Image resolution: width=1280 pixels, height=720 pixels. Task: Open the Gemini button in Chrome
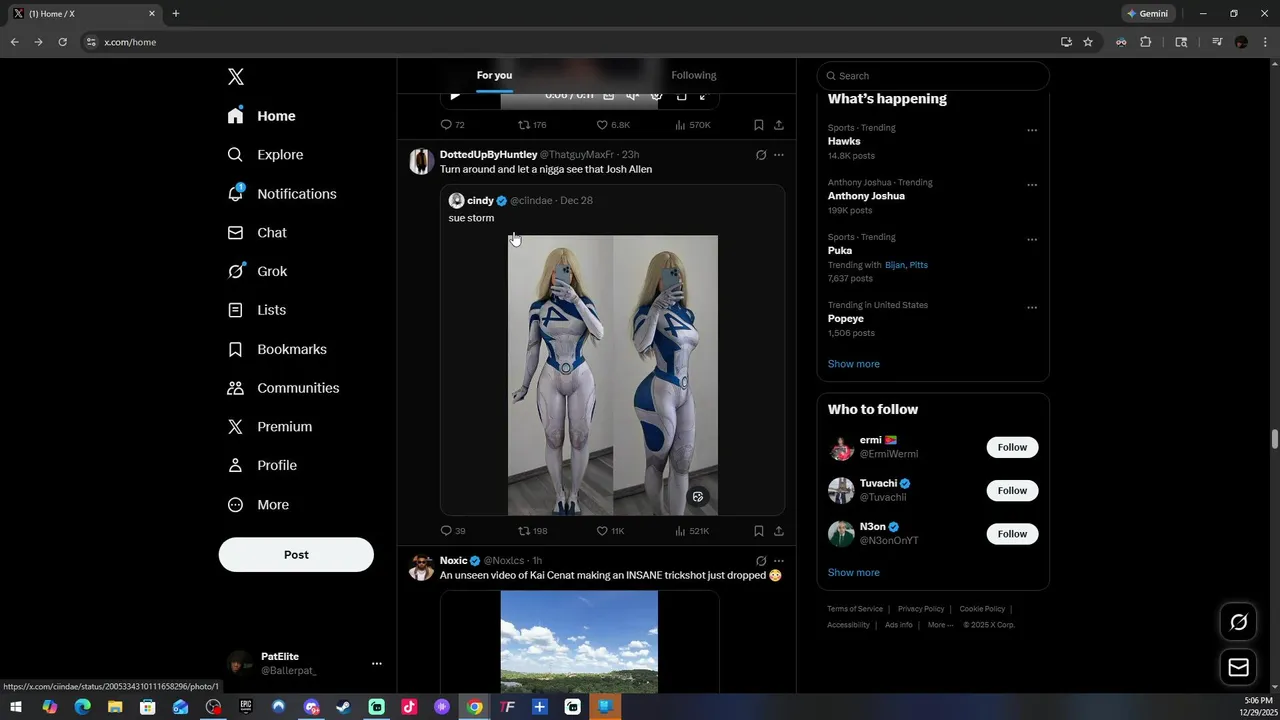coord(1148,14)
